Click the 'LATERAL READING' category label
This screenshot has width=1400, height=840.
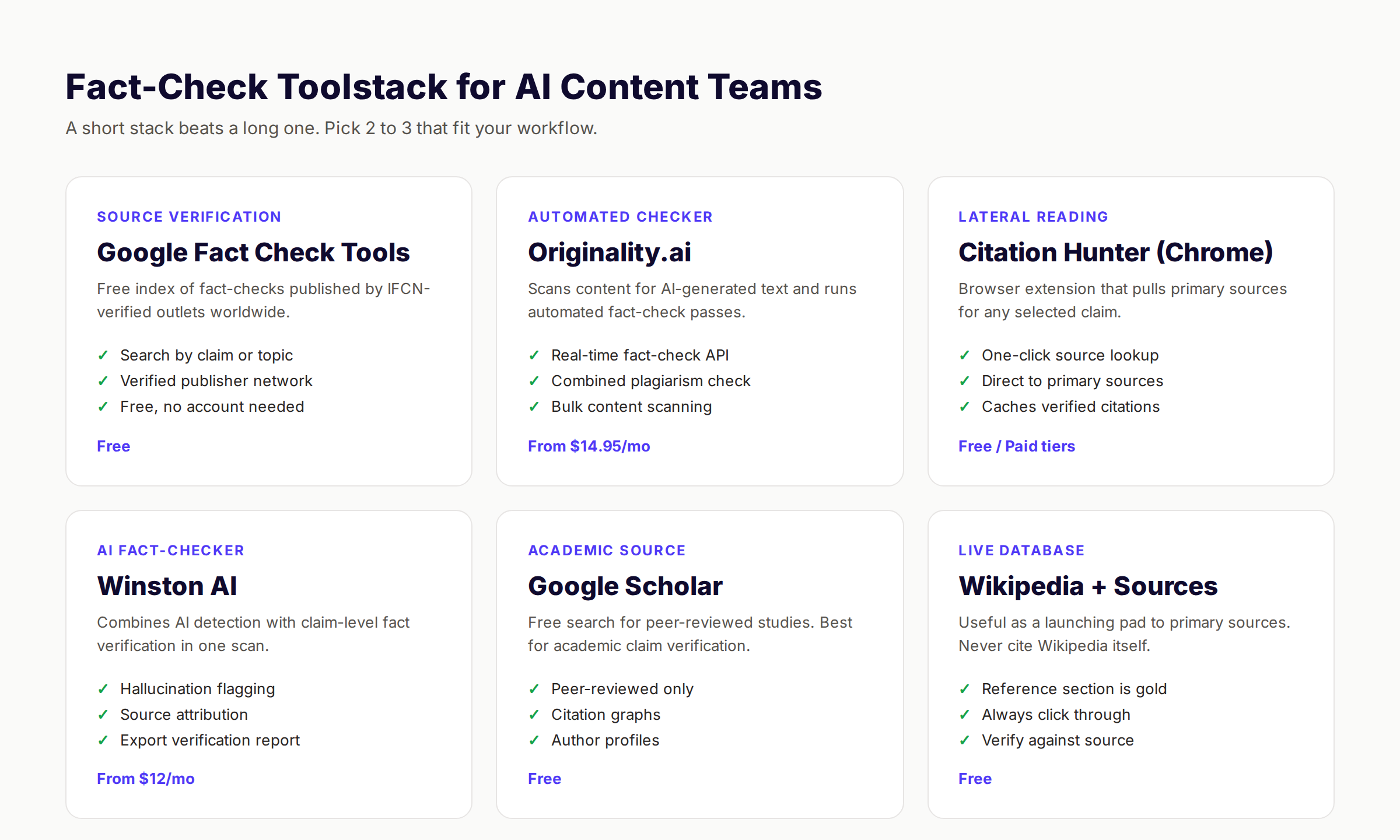(x=1033, y=217)
